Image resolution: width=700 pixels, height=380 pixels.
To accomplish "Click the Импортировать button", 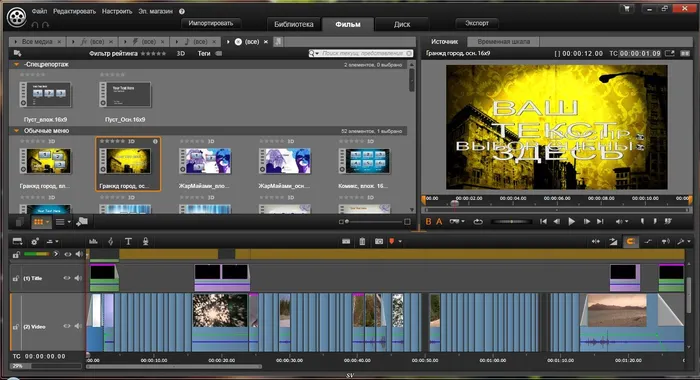I will tap(211, 23).
